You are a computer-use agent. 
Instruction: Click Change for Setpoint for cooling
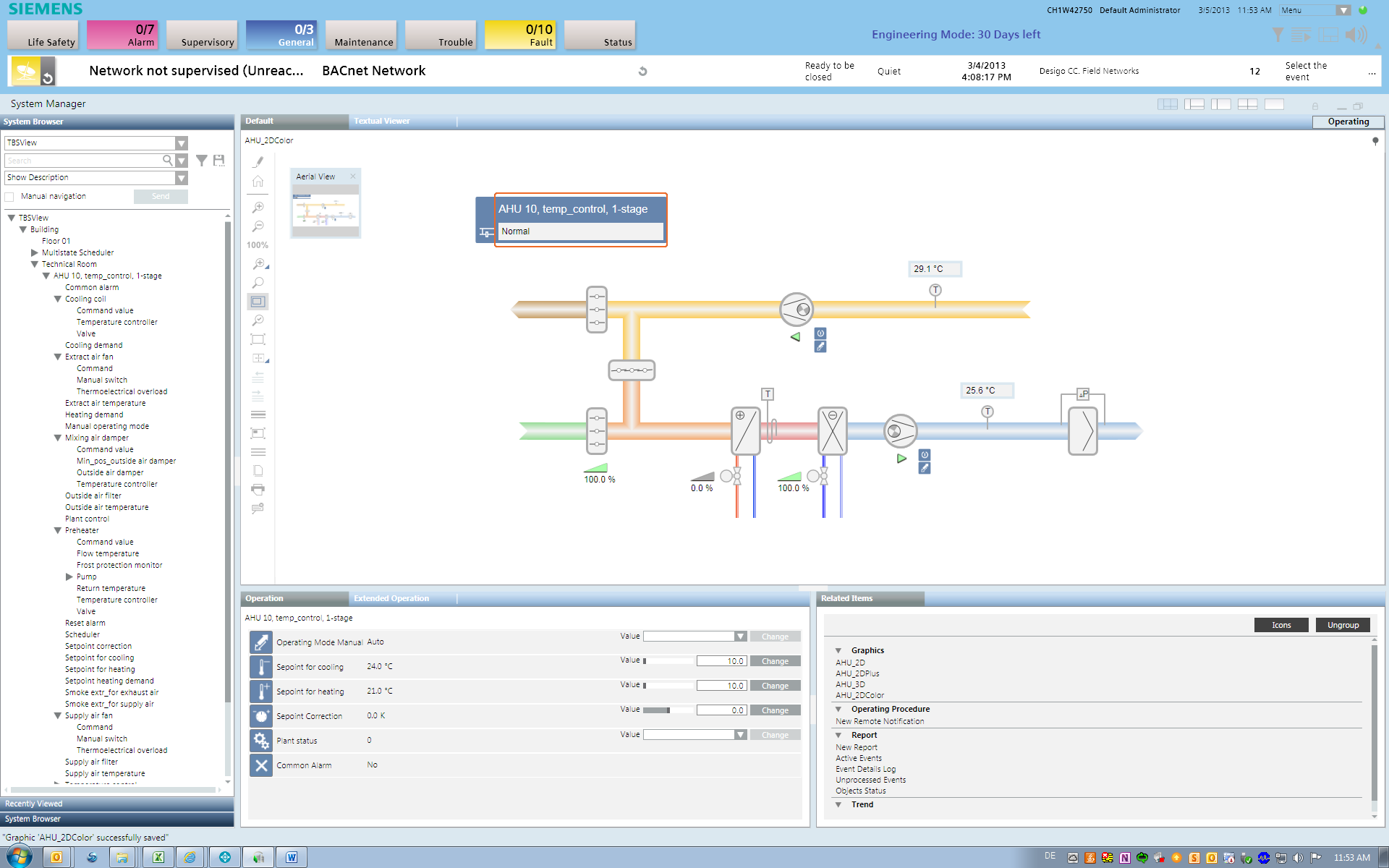(775, 661)
